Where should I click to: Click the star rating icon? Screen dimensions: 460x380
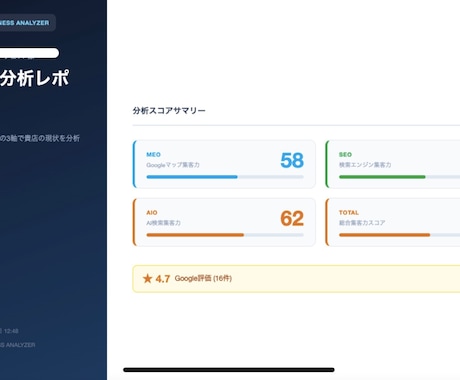147,278
